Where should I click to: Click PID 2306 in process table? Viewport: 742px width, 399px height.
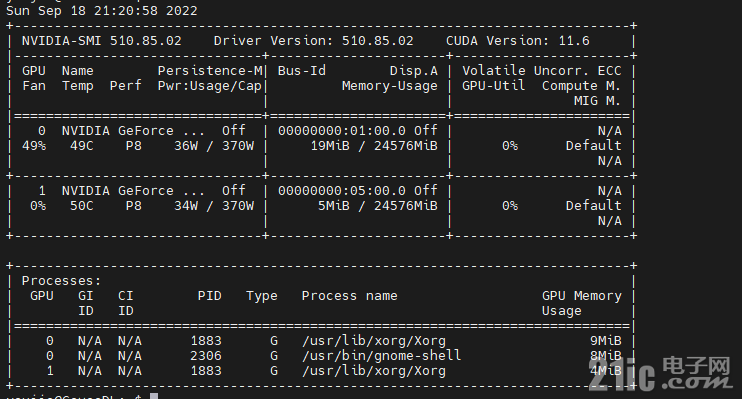pyautogui.click(x=206, y=355)
